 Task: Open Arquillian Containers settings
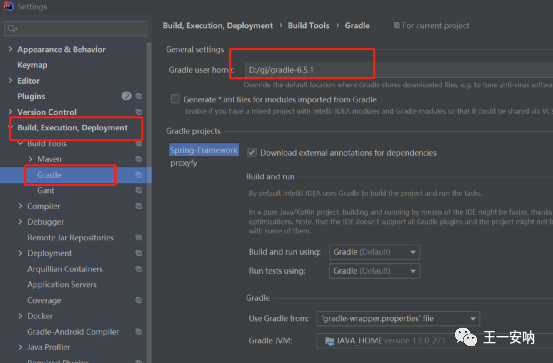pyautogui.click(x=65, y=269)
